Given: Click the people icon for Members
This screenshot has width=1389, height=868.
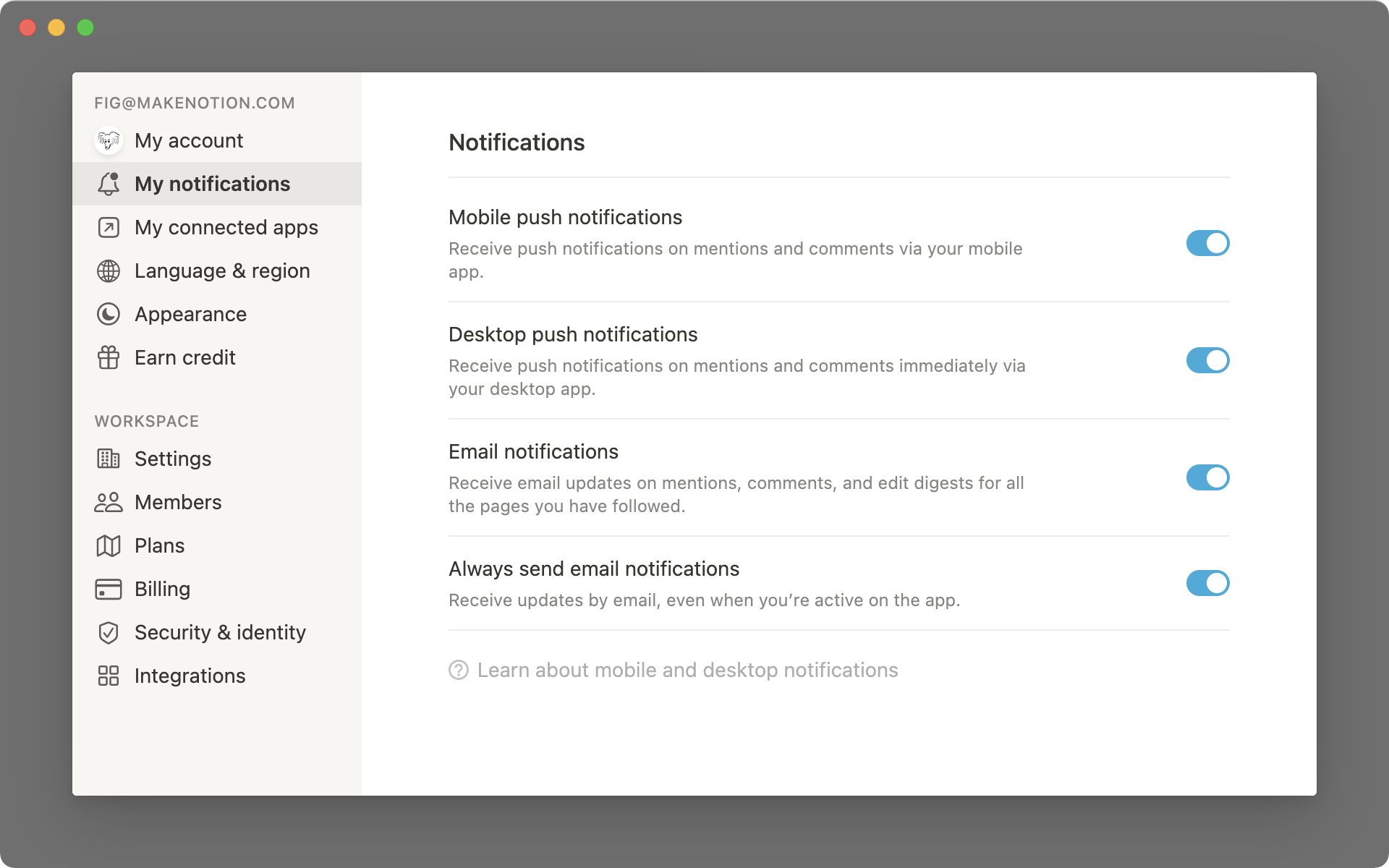Looking at the screenshot, I should (109, 502).
